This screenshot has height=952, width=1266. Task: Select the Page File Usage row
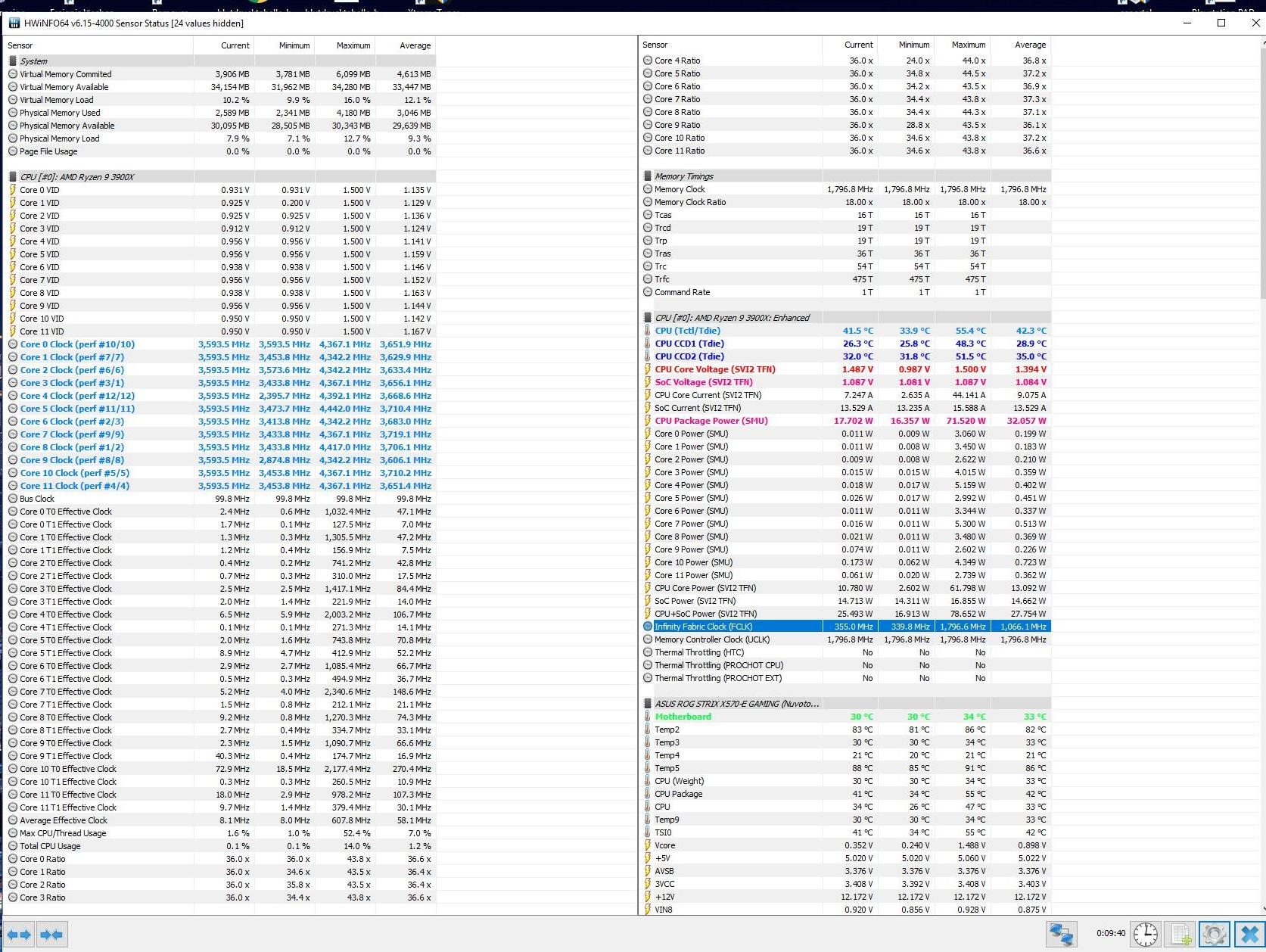(220, 151)
